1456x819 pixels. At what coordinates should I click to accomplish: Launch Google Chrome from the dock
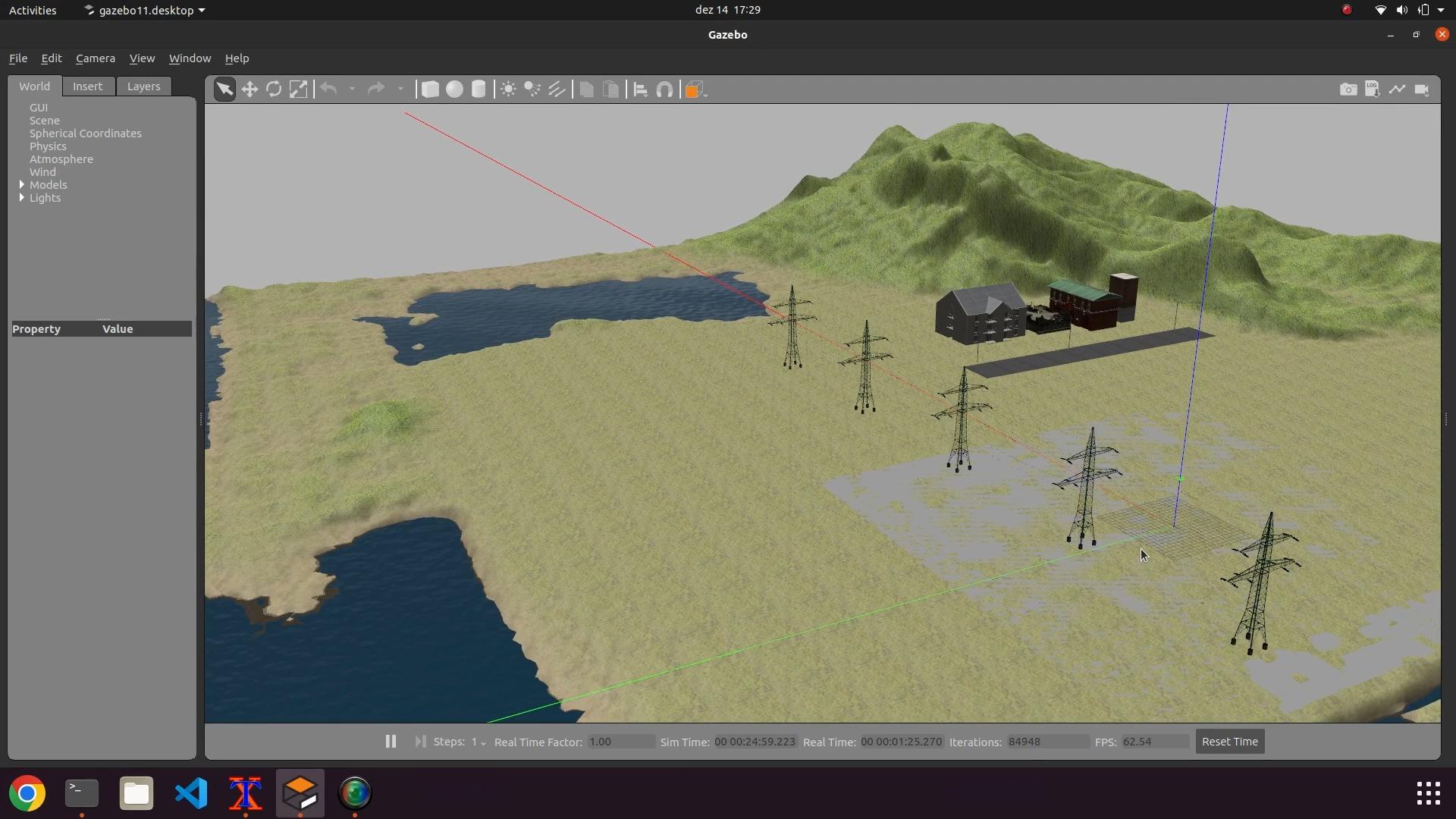(x=27, y=794)
